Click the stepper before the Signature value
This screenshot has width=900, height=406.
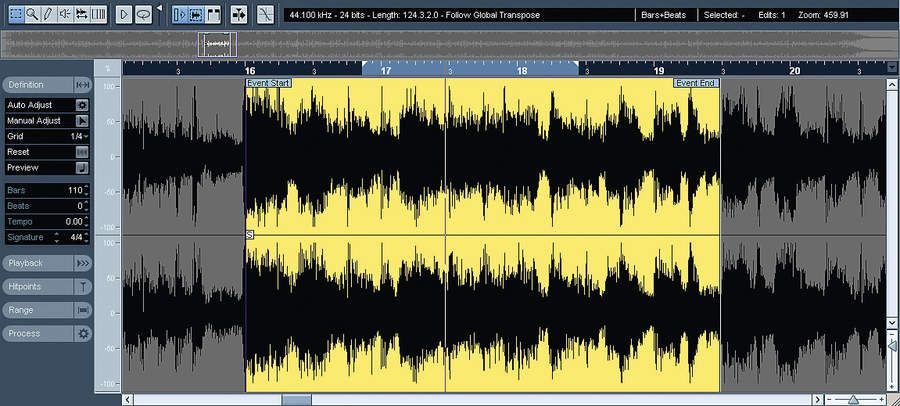[56, 237]
